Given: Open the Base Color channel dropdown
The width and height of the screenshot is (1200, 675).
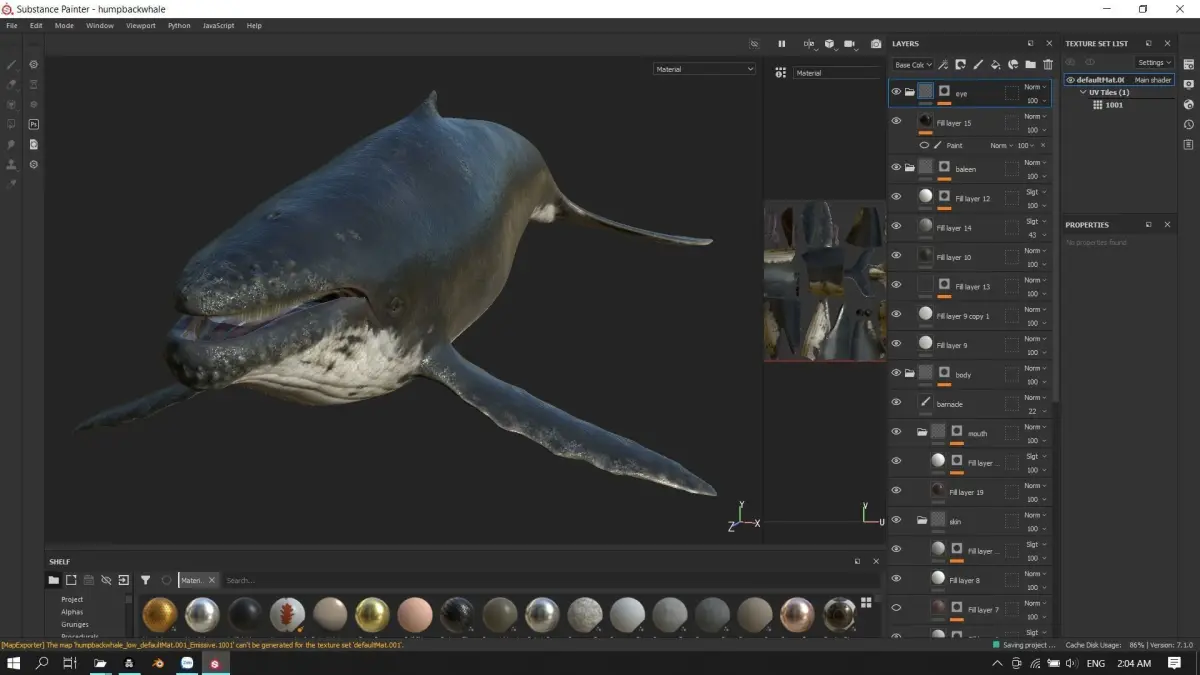Looking at the screenshot, I should (912, 65).
